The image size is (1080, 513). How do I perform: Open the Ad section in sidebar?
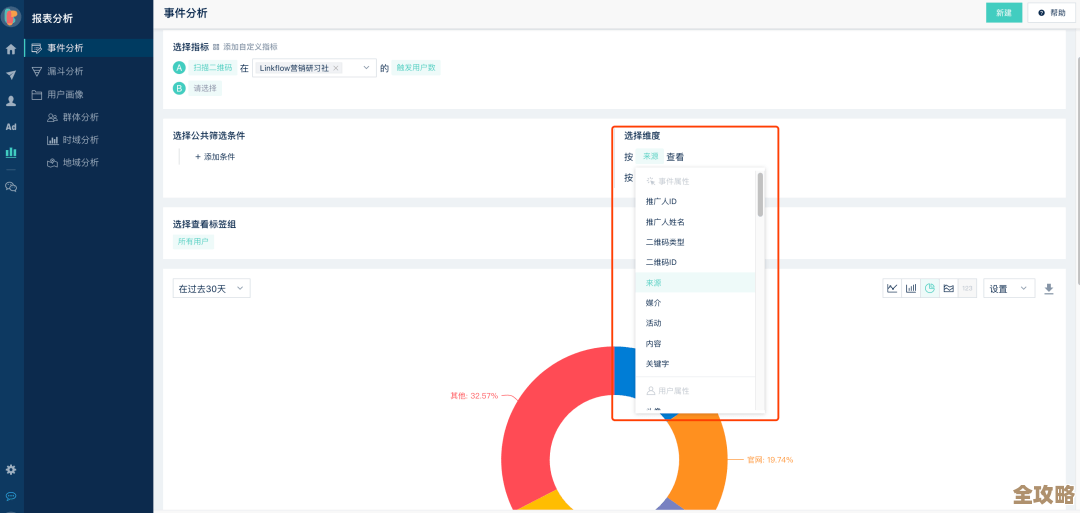tap(11, 127)
